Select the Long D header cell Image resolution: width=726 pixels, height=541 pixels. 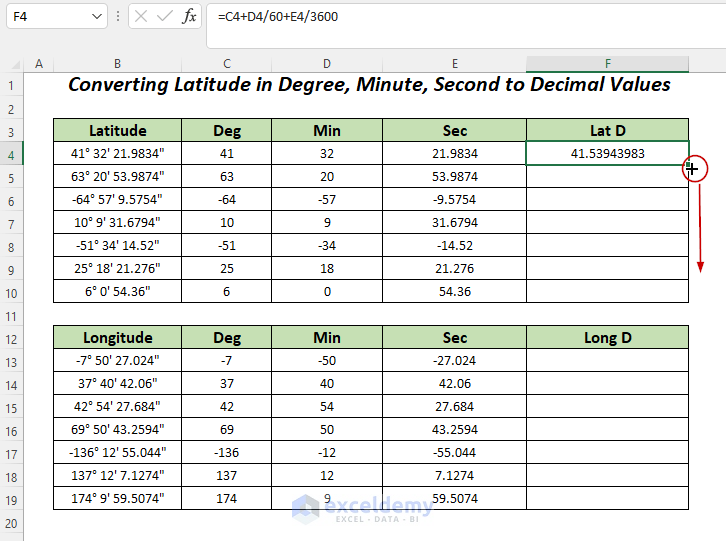point(607,338)
